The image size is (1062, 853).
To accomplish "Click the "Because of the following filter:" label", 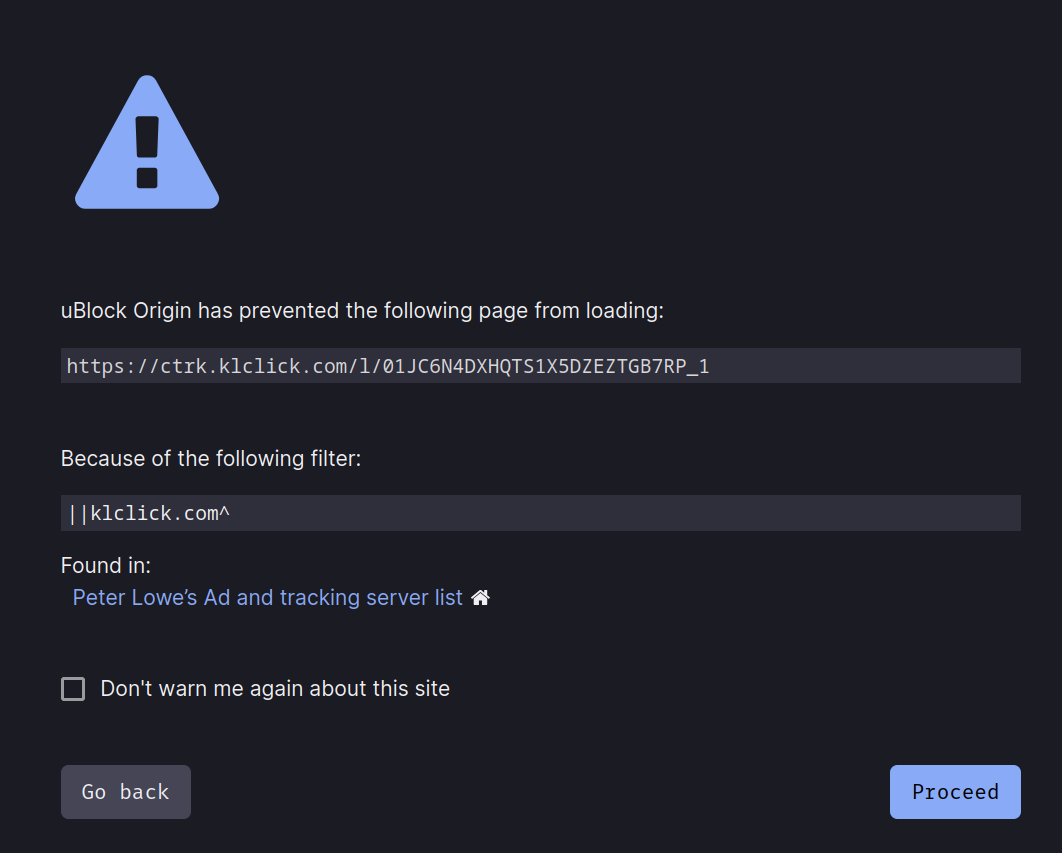I will pos(211,459).
